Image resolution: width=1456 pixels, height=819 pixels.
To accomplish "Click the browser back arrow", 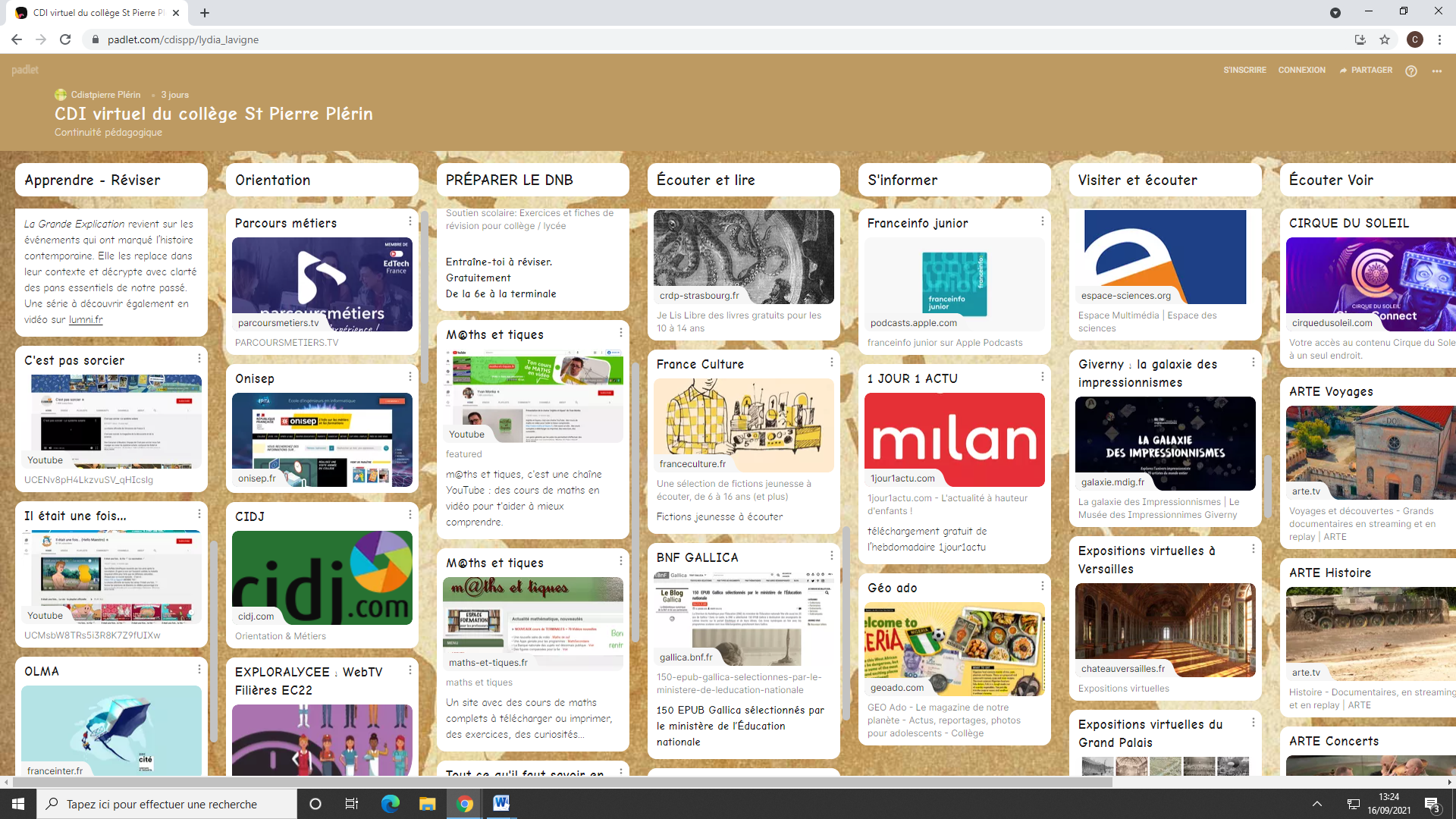I will 17,39.
